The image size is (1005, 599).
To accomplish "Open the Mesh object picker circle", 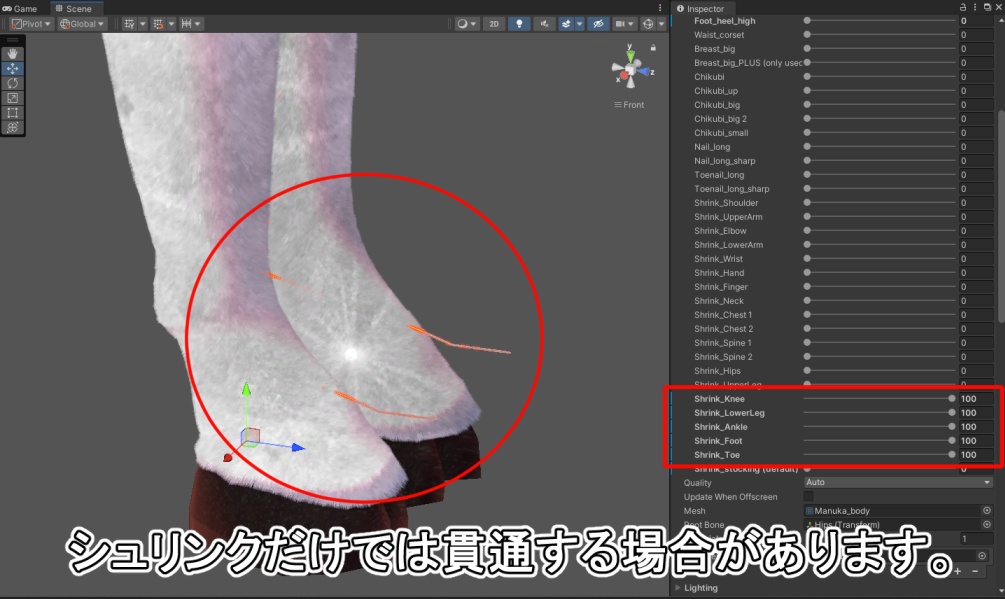I will point(986,511).
